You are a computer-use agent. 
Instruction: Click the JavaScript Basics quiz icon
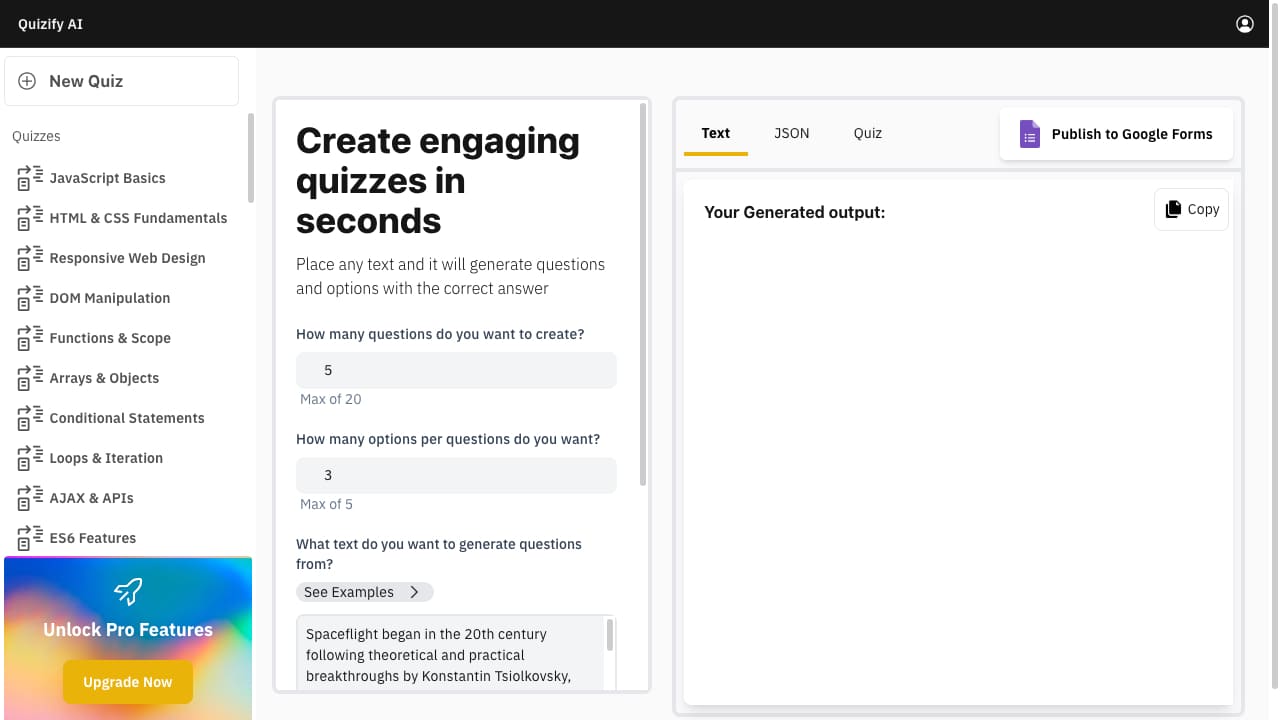[30, 178]
